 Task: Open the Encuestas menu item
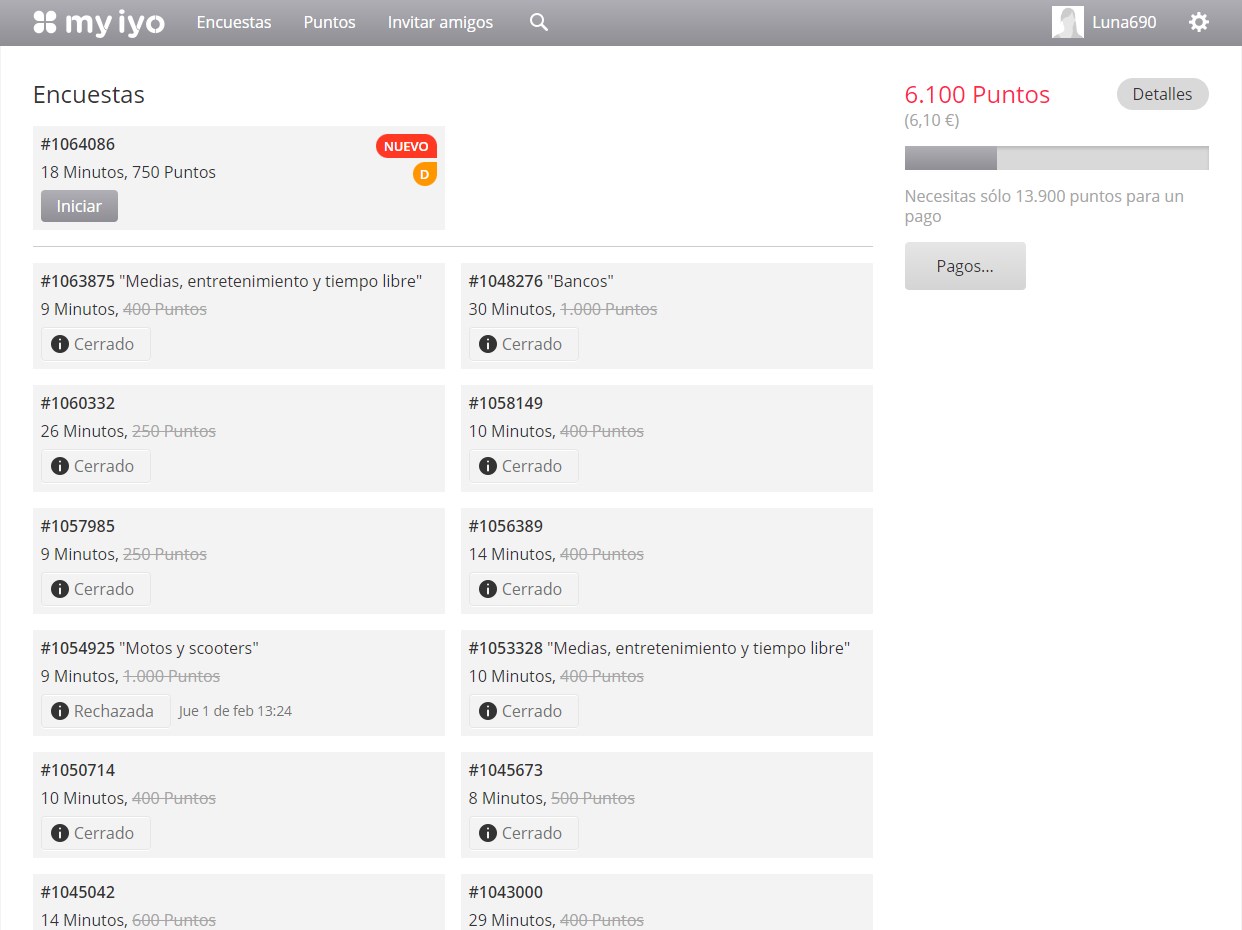click(x=234, y=22)
